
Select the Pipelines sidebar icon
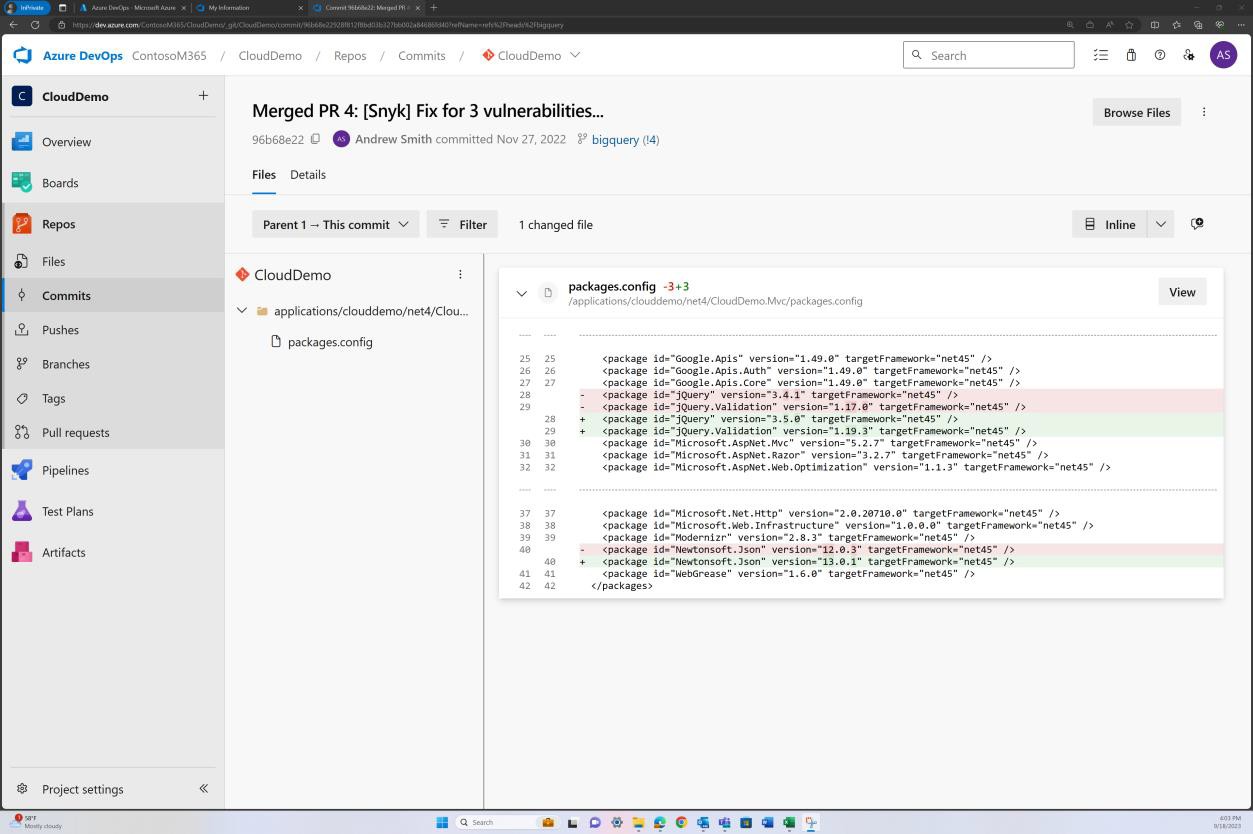point(22,470)
